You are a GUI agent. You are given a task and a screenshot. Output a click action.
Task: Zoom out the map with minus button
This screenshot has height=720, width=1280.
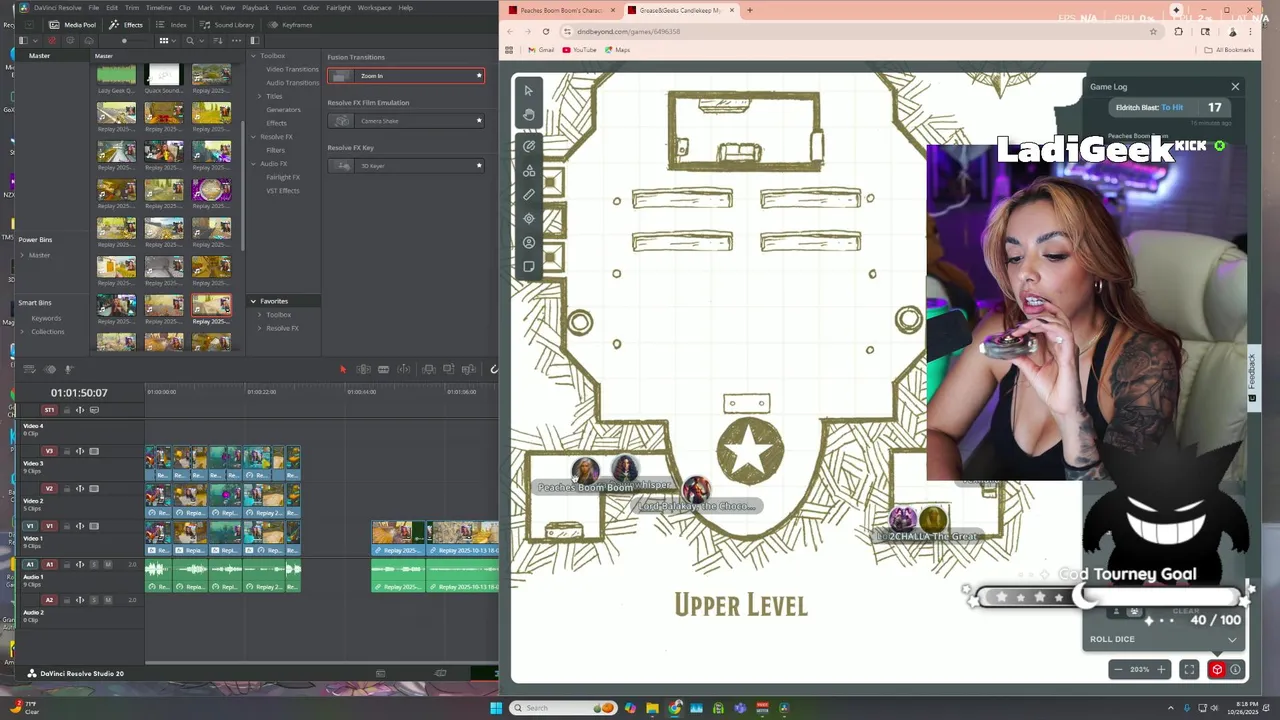tap(1118, 670)
